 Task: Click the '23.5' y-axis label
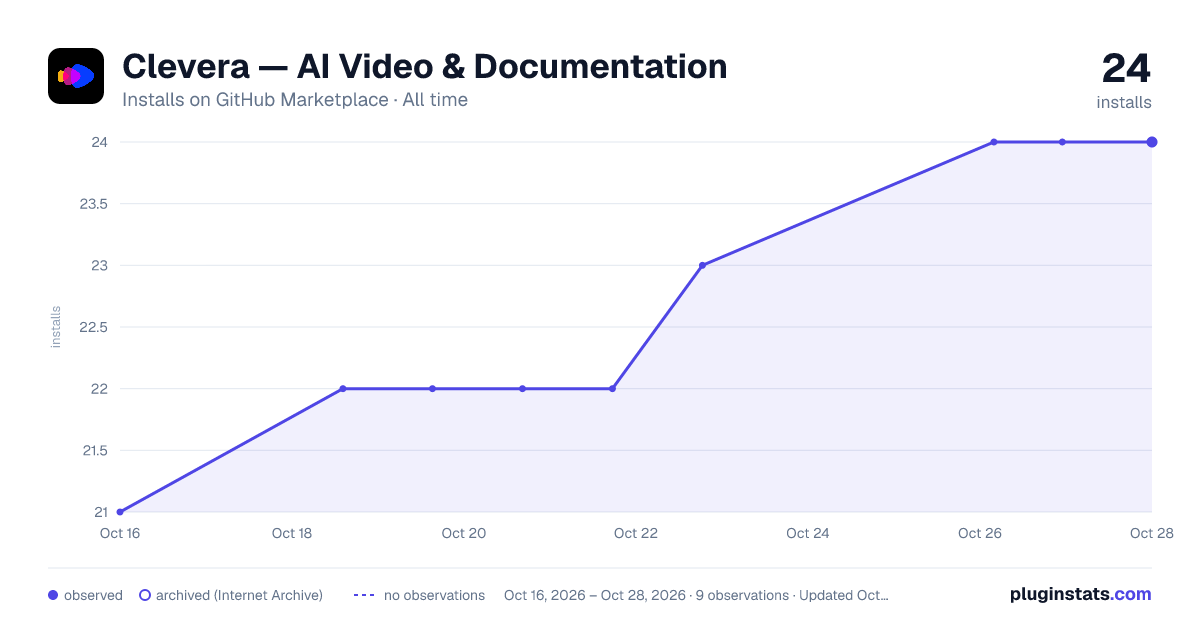pyautogui.click(x=92, y=204)
